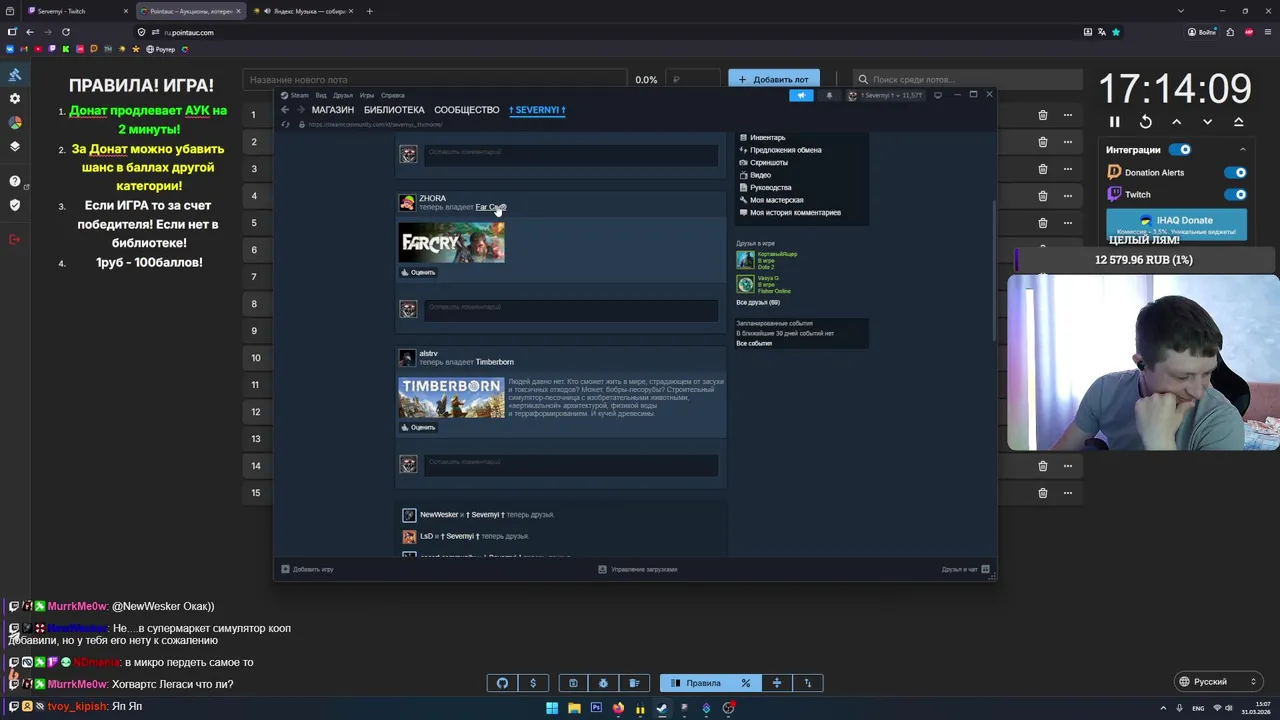1280x720 pixels.
Task: Click the Добавить лот button
Action: tap(774, 79)
